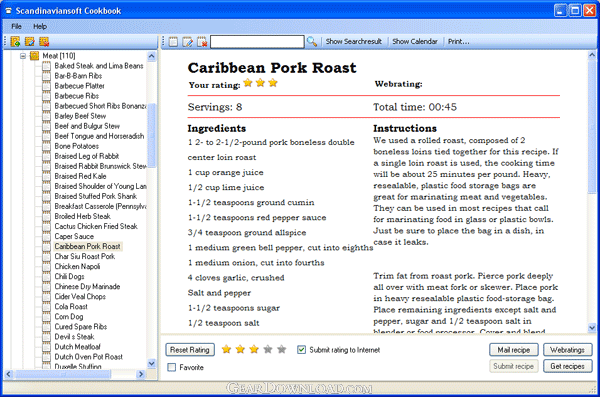The width and height of the screenshot is (600, 397).
Task: Select Chicken Napoli recipe
Action: tap(77, 266)
